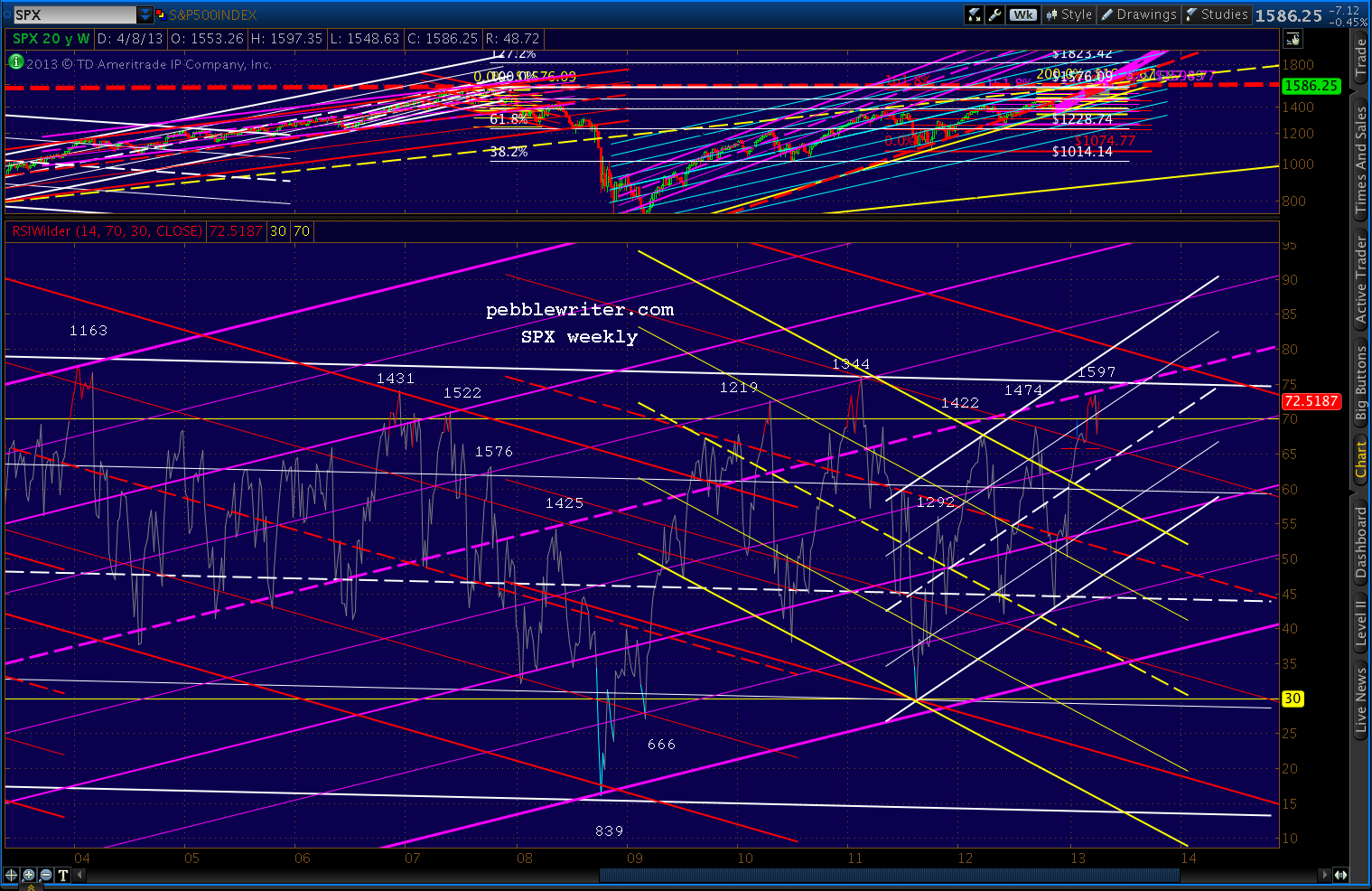
Task: Click the time axis expand/compress icon
Action: click(1341, 875)
